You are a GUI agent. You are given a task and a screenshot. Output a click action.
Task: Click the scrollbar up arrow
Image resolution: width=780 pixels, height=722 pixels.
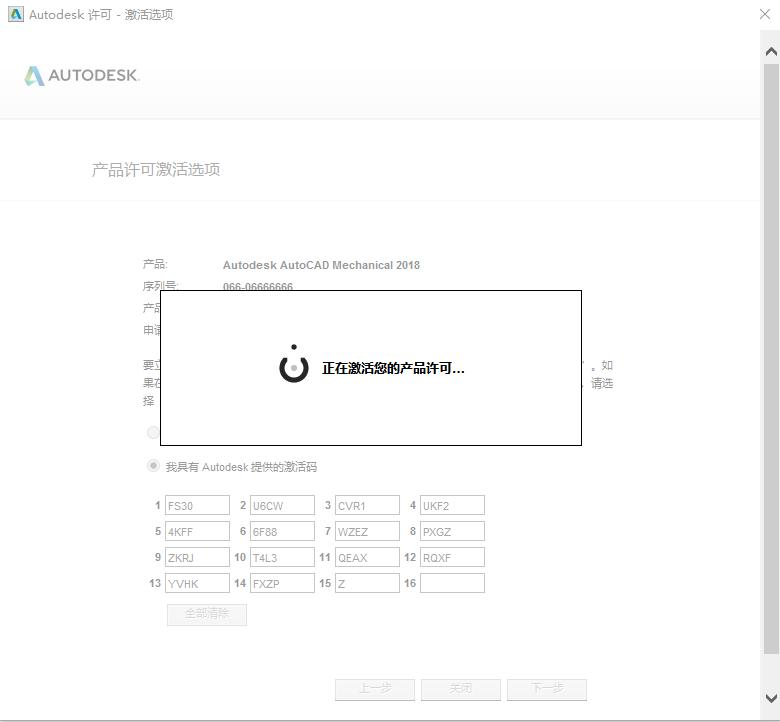pyautogui.click(x=771, y=51)
